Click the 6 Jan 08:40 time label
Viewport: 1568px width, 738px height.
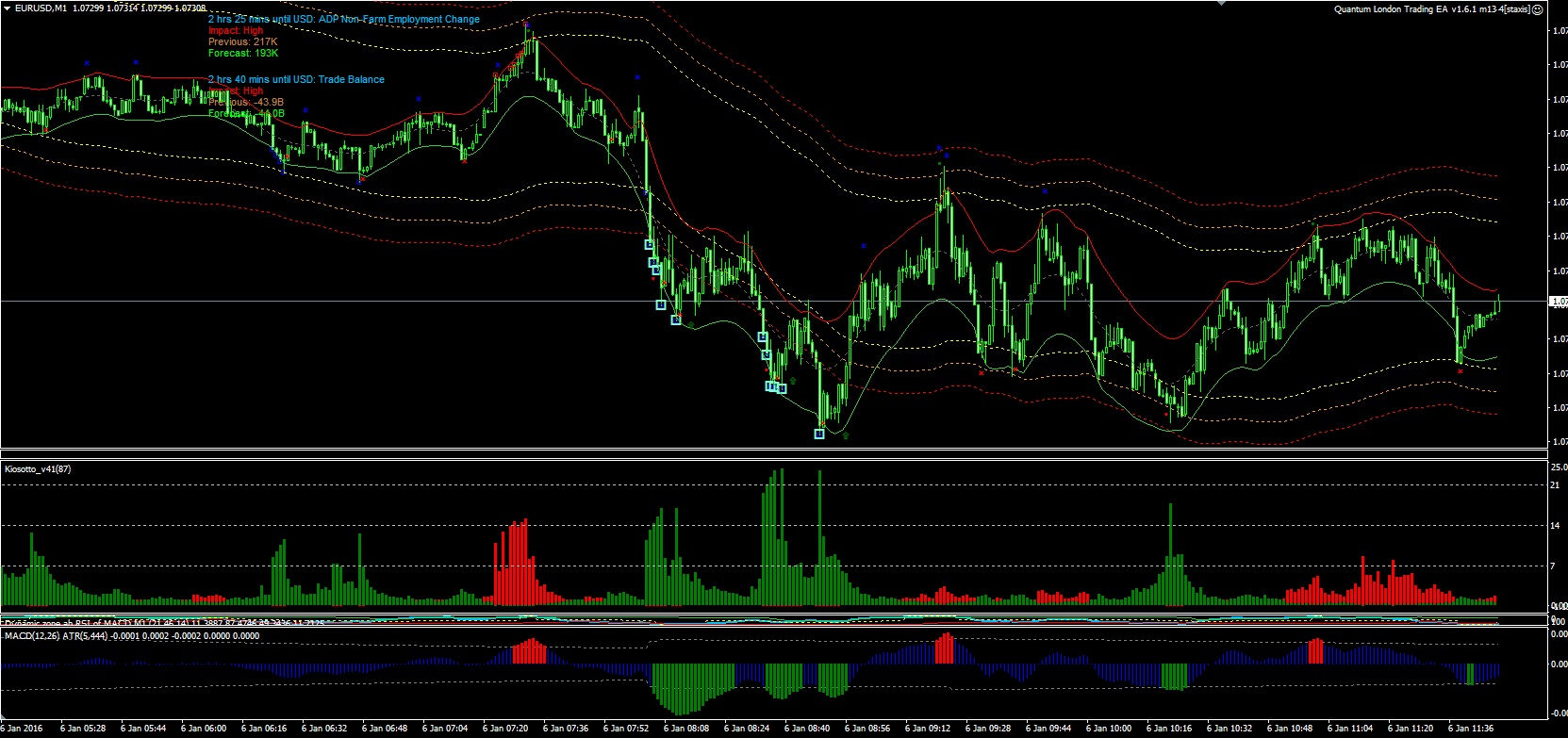807,728
